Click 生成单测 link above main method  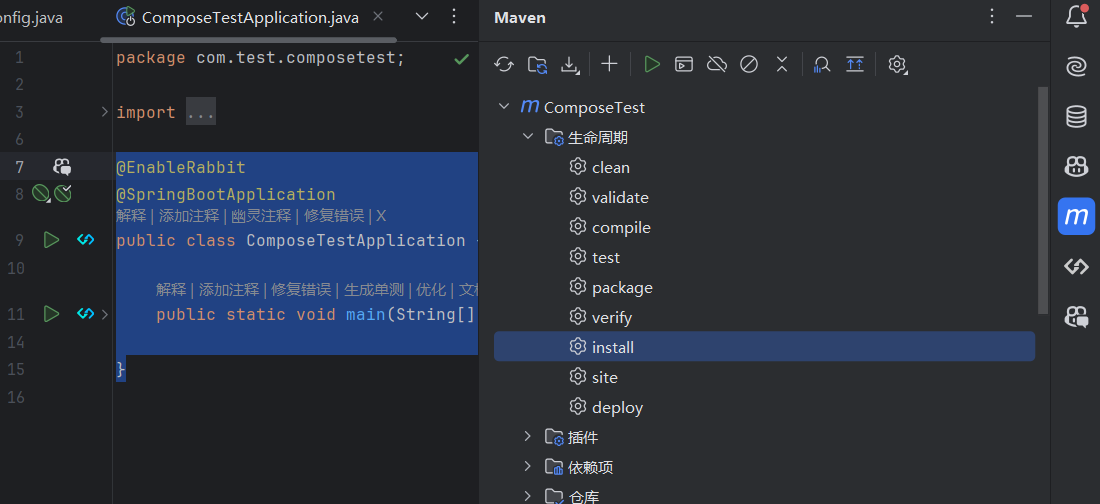tap(374, 289)
